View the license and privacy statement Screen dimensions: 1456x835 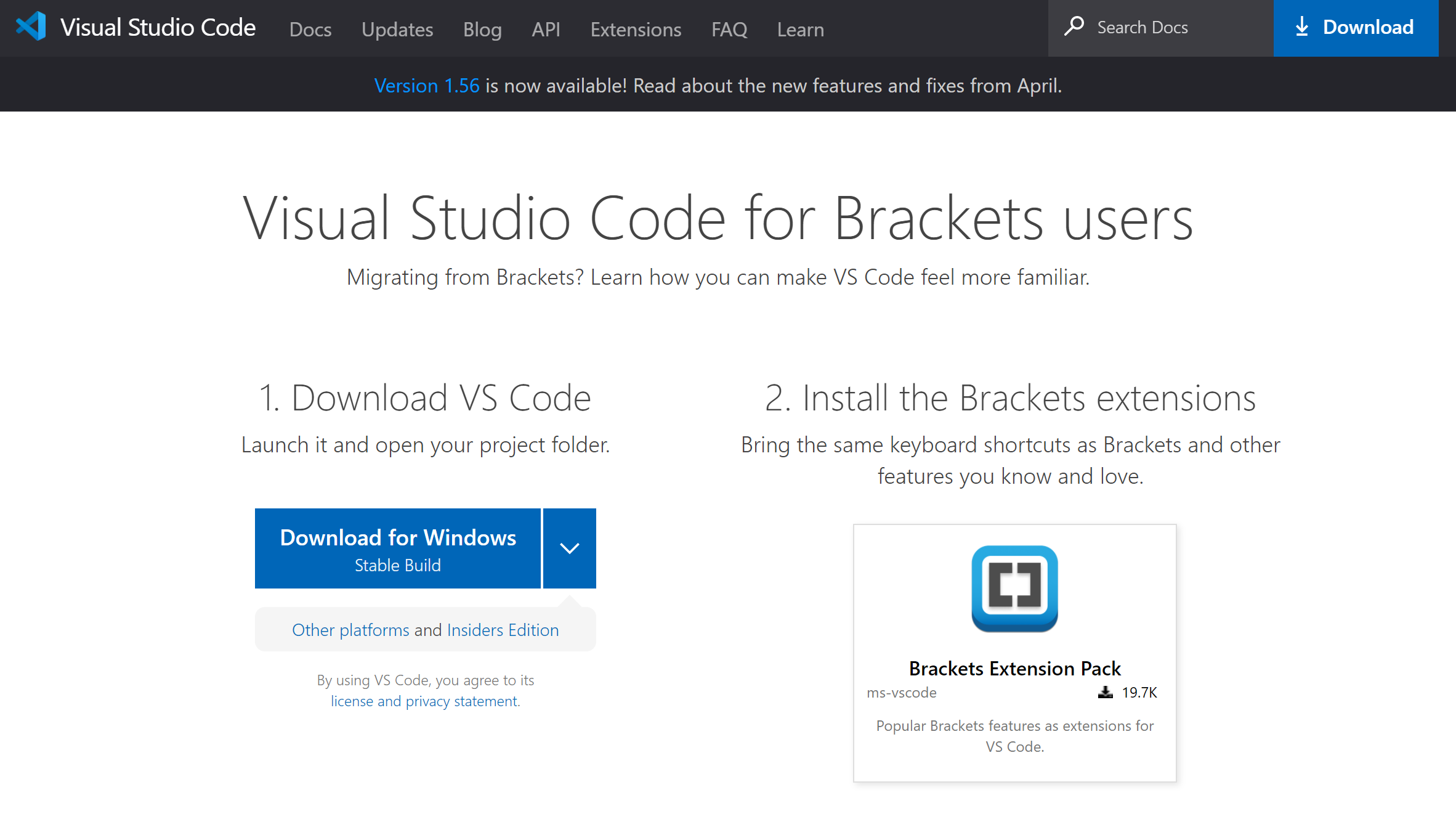[423, 701]
